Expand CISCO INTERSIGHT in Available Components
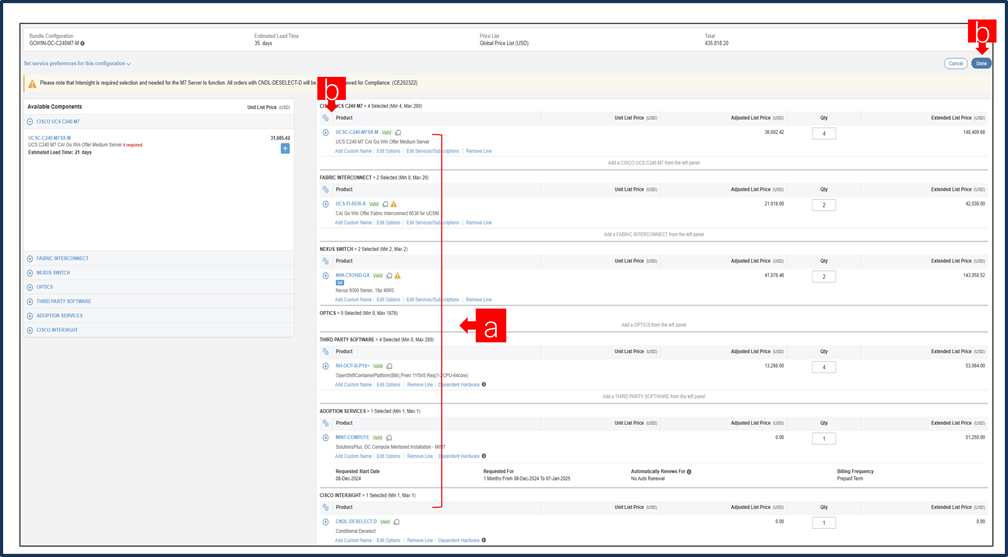The image size is (1008, 557). coord(30,330)
